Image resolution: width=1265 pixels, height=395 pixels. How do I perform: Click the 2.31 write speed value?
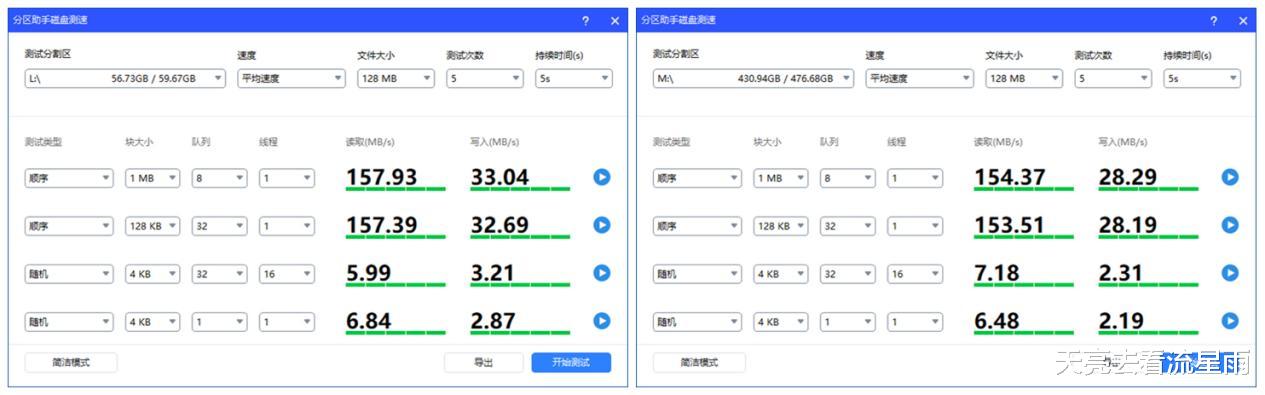(x=1120, y=273)
